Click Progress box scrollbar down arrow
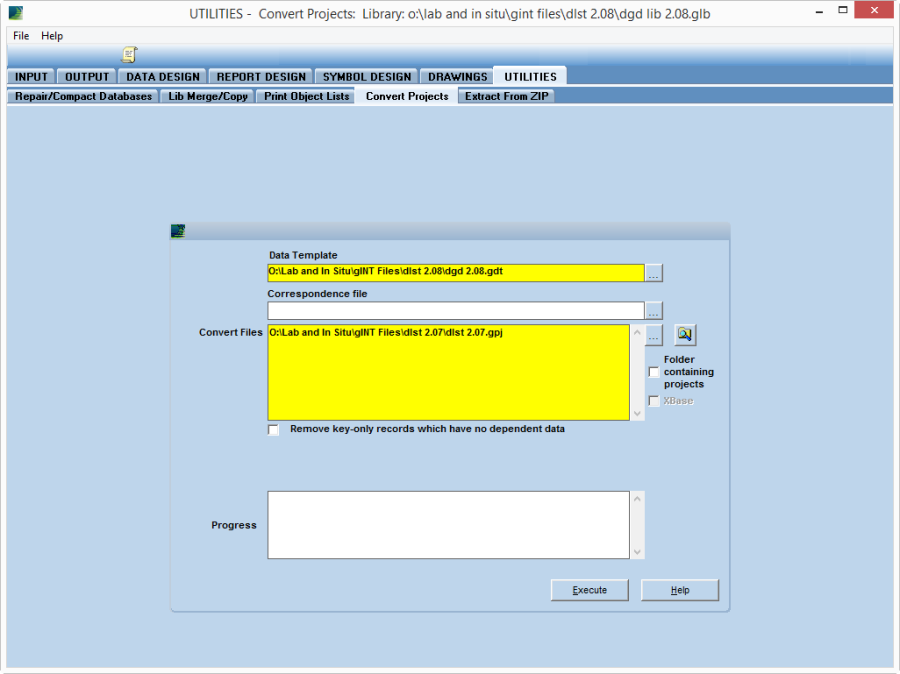 tap(637, 552)
